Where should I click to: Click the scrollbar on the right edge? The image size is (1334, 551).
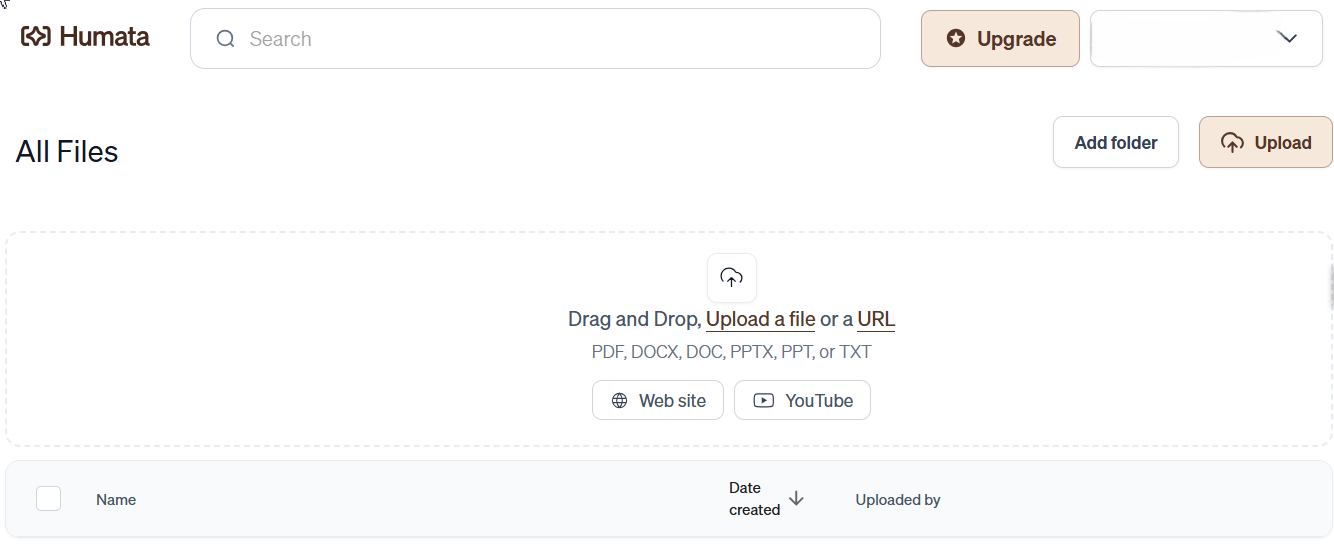click(1331, 287)
